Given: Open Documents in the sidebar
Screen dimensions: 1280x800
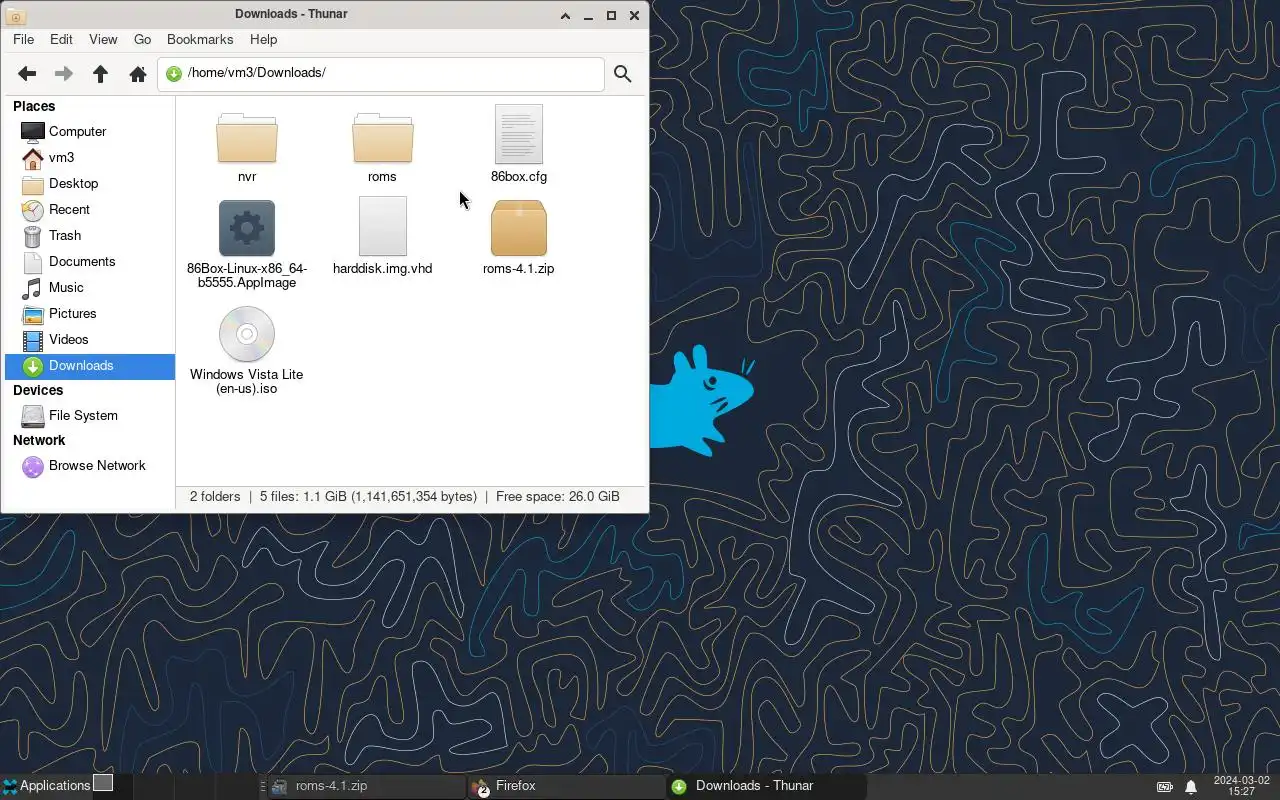Looking at the screenshot, I should click(x=90, y=261).
